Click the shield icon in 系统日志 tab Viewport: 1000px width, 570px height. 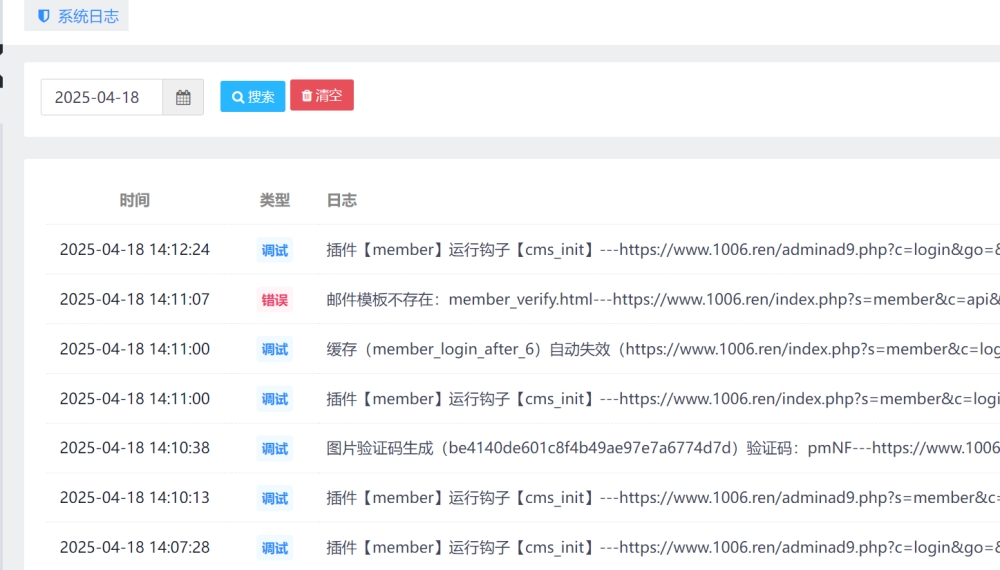point(43,16)
